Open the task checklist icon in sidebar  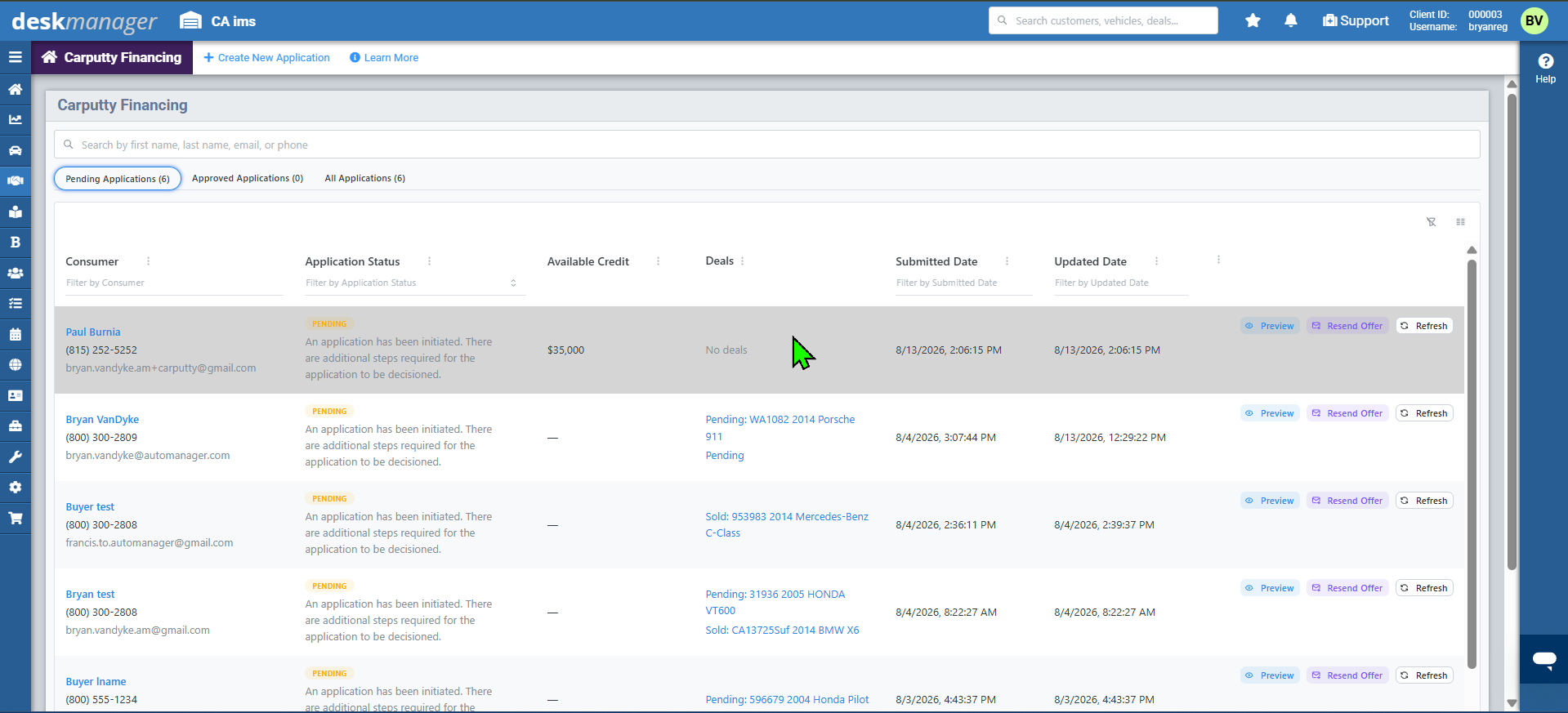(x=15, y=303)
